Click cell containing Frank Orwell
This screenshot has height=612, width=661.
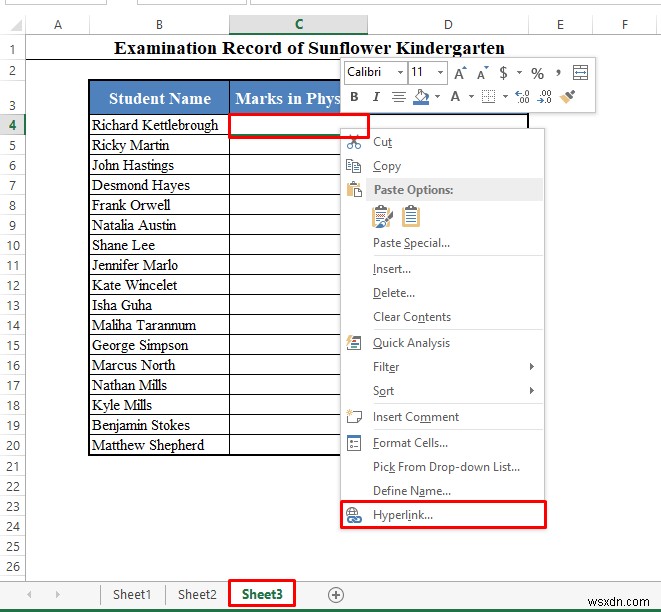pyautogui.click(x=159, y=205)
